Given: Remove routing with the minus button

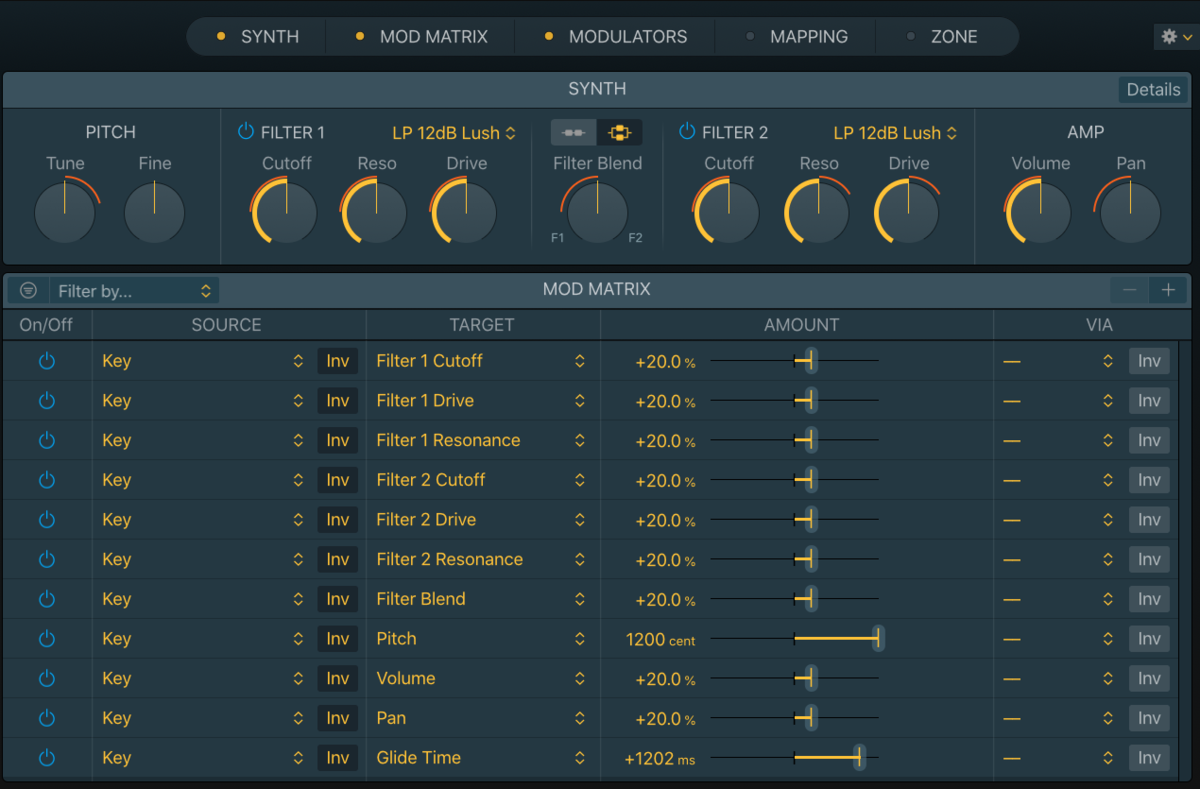Looking at the screenshot, I should [x=1129, y=290].
